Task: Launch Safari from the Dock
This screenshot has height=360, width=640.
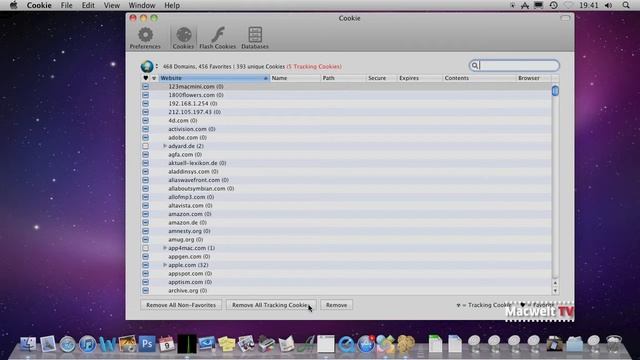Action: click(67, 344)
